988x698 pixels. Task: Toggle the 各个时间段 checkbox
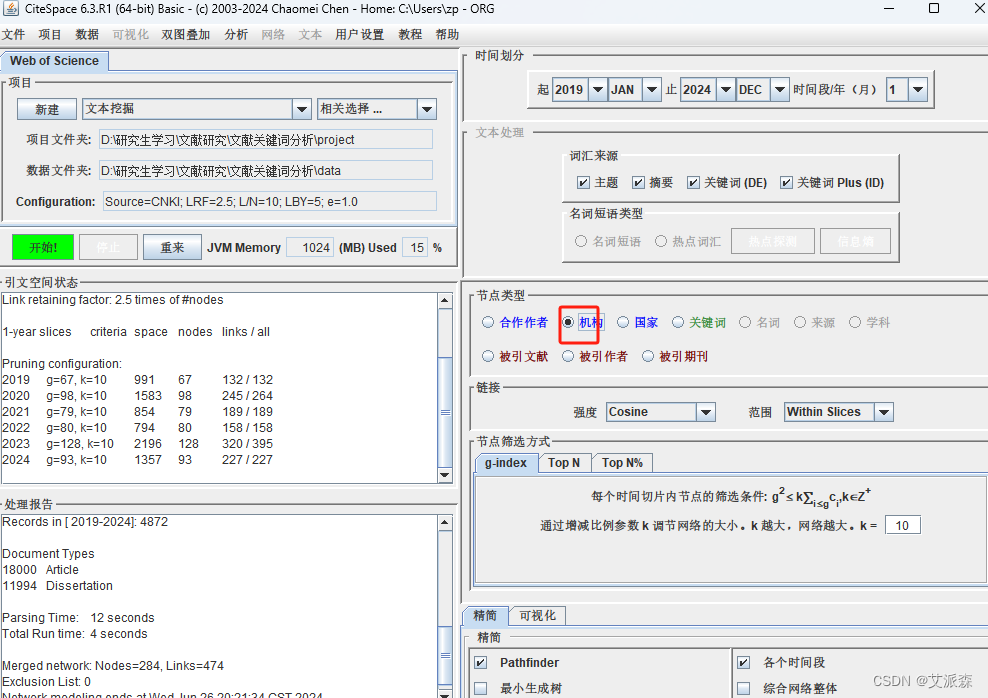click(x=744, y=663)
